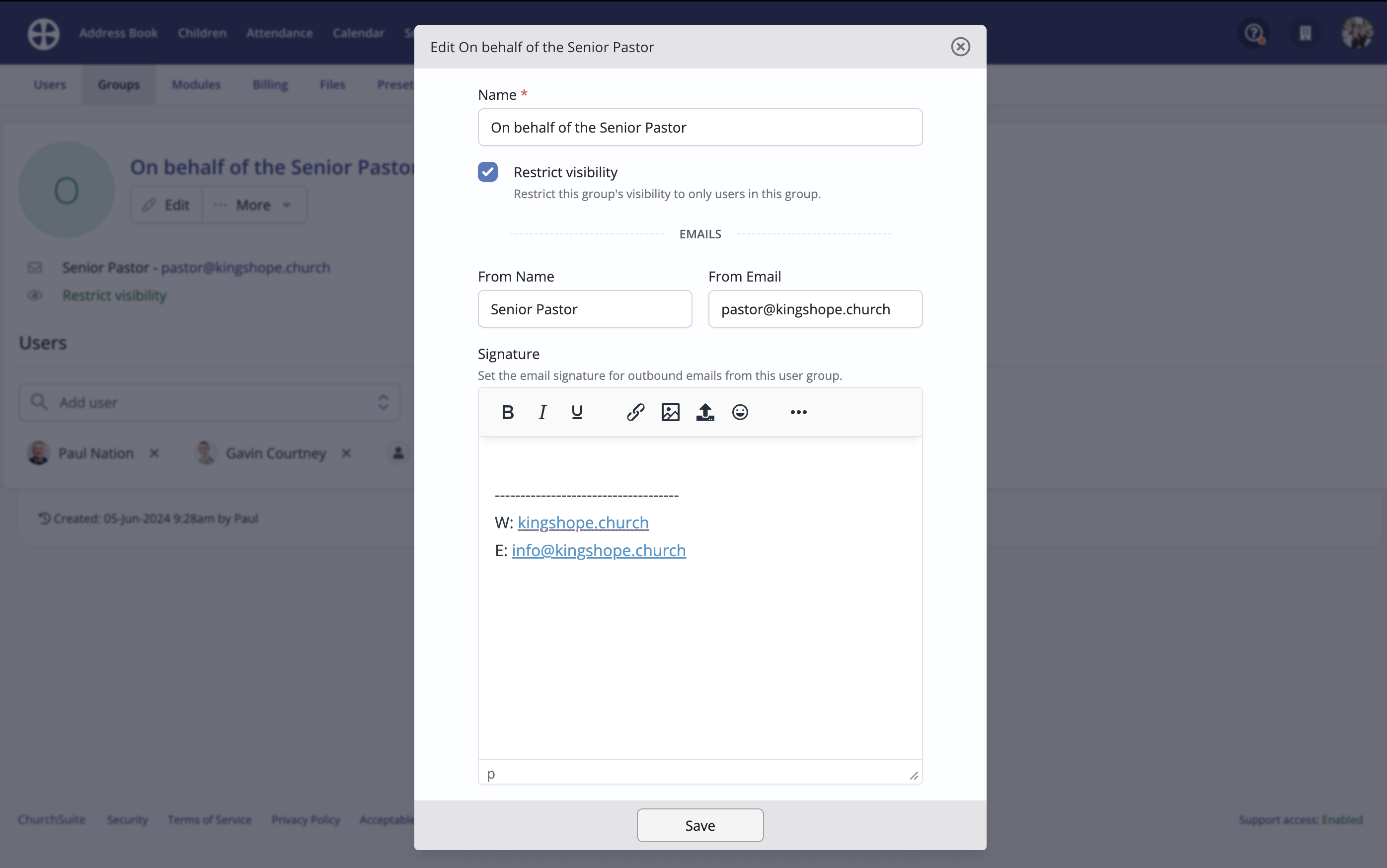Viewport: 1387px width, 868px height.
Task: Click Gavin Courtney user avatar
Action: pyautogui.click(x=206, y=453)
